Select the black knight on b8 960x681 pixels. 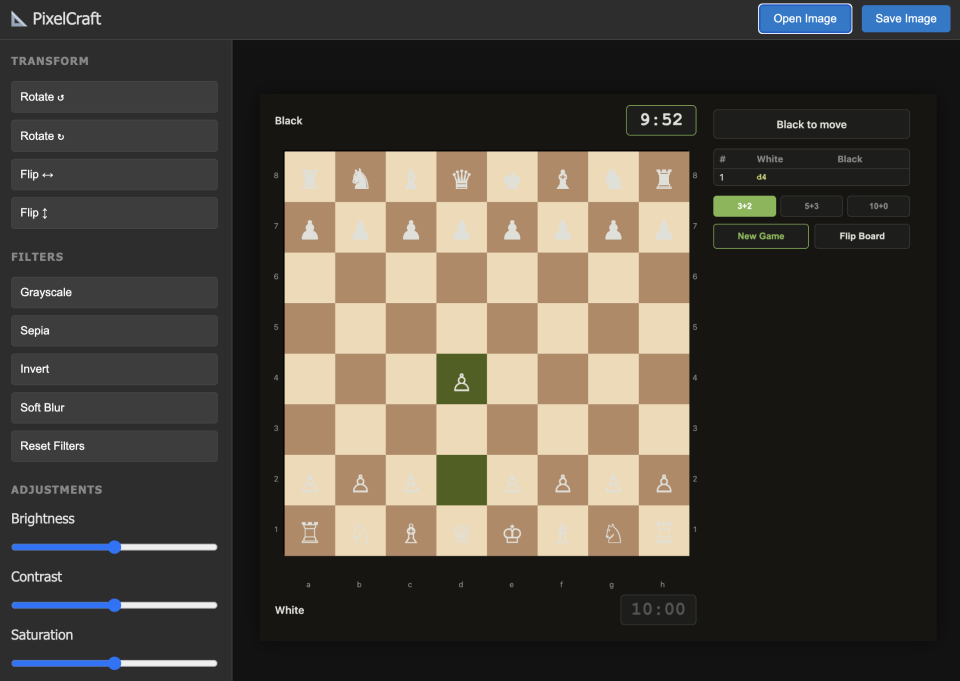pos(360,178)
